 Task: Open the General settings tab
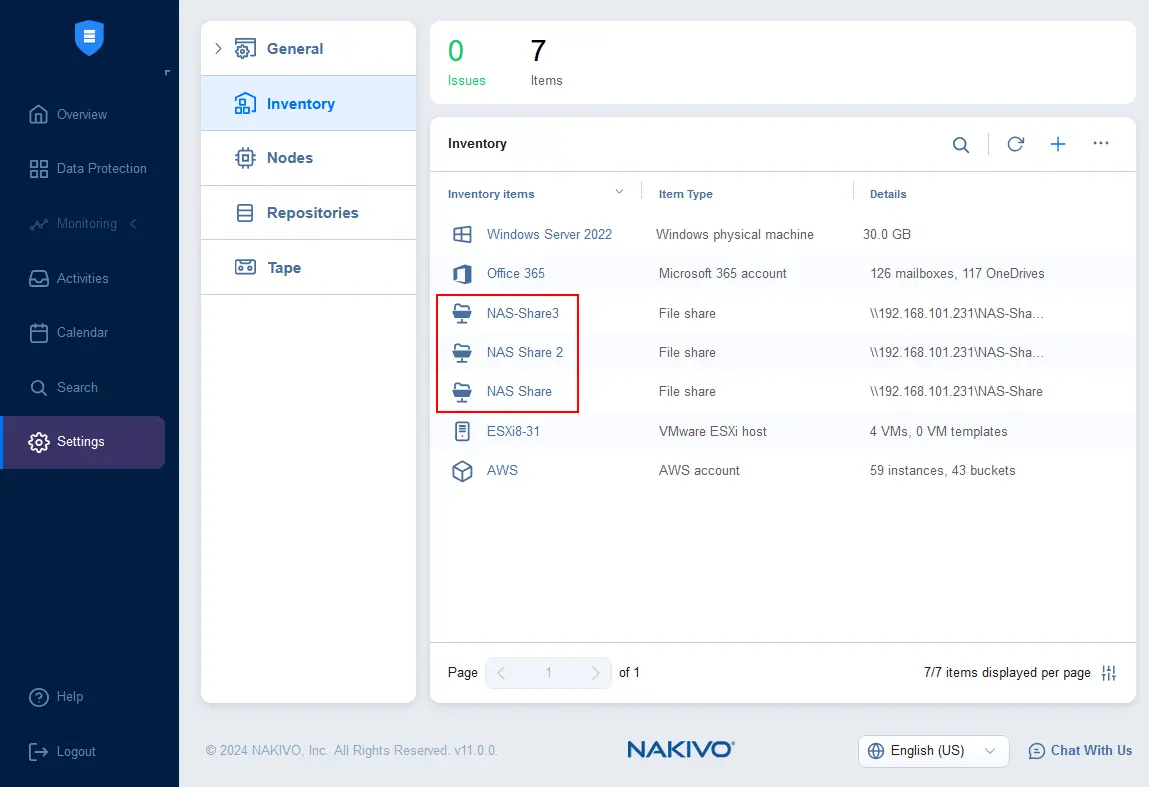[309, 48]
